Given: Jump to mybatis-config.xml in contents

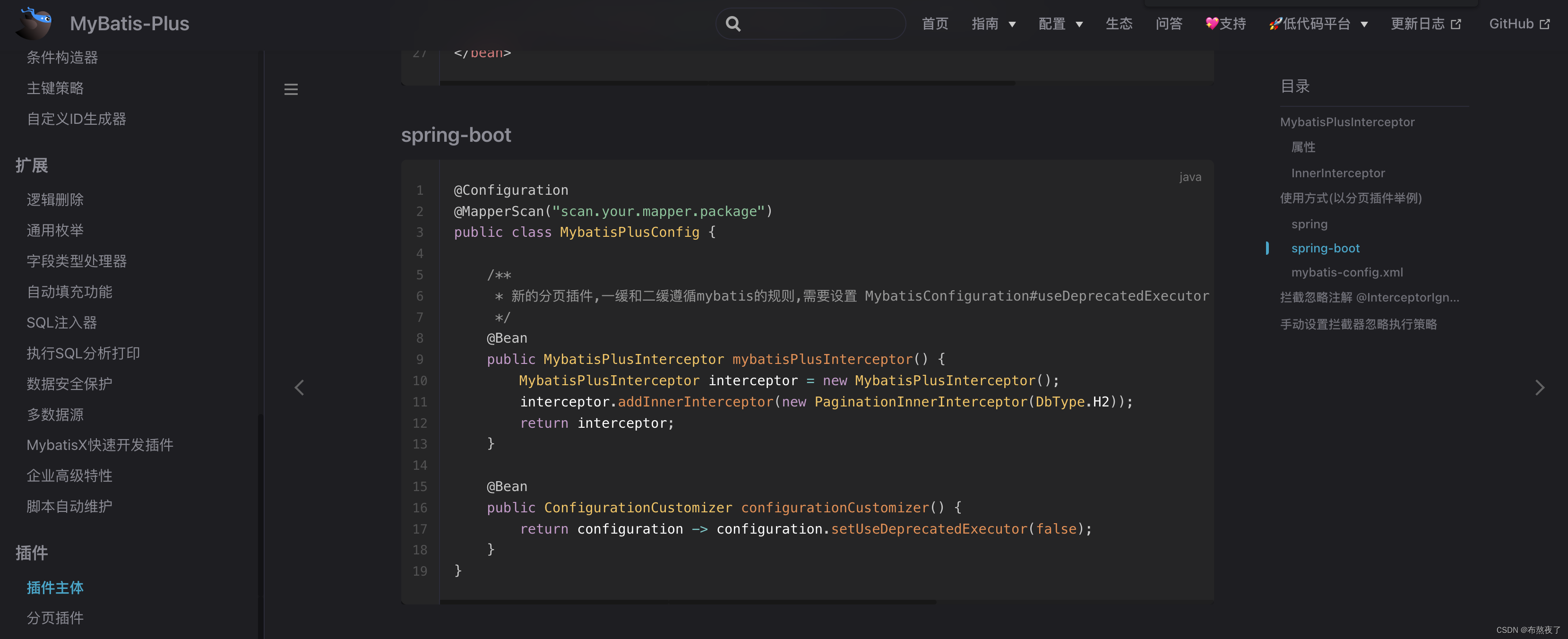Looking at the screenshot, I should pyautogui.click(x=1347, y=272).
